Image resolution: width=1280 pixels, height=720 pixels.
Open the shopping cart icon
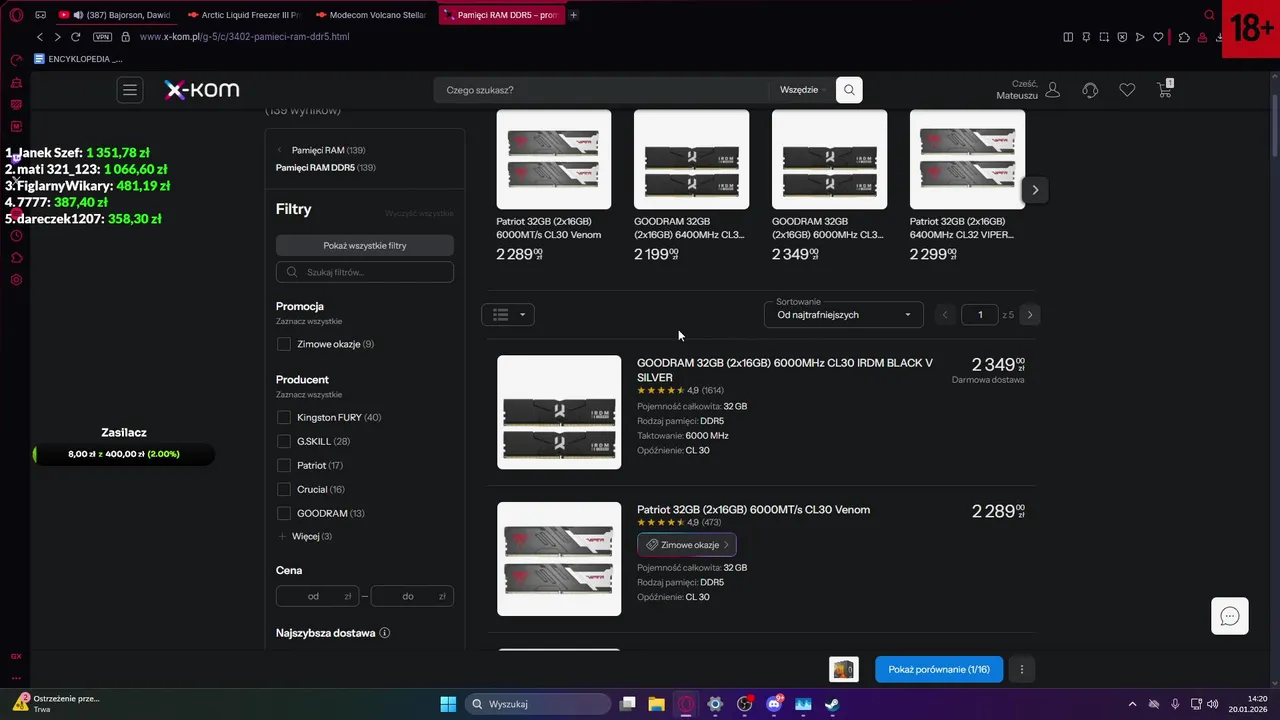(1165, 89)
